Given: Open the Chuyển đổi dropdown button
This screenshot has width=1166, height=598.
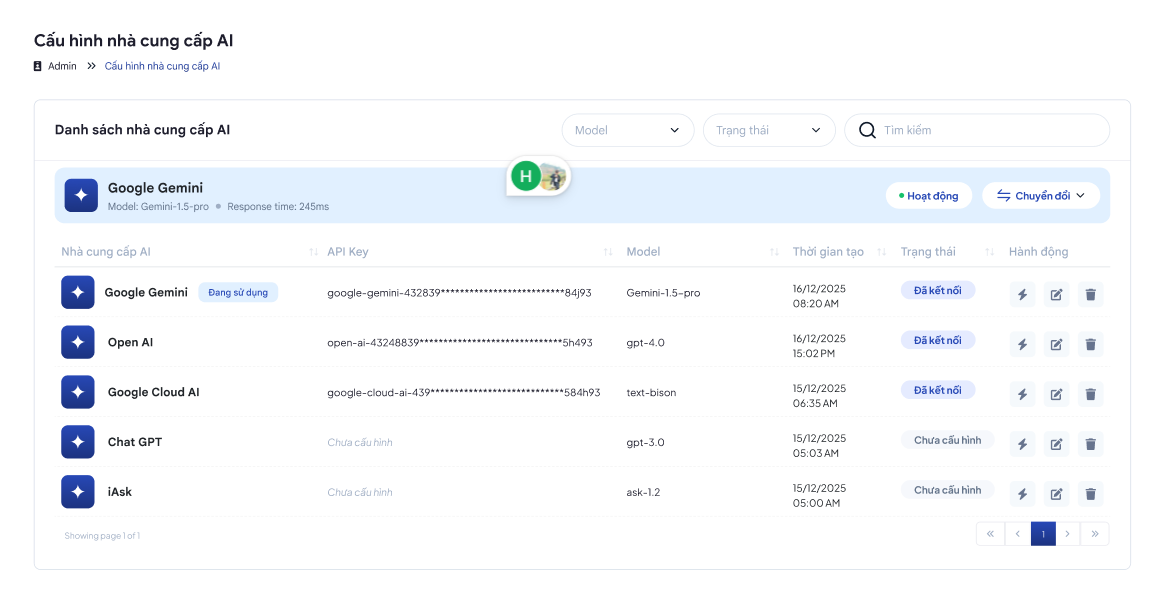Looking at the screenshot, I should [x=1040, y=196].
